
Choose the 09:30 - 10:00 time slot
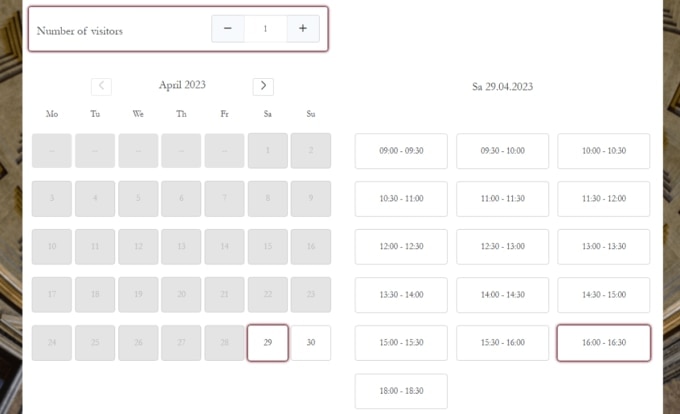tap(502, 151)
